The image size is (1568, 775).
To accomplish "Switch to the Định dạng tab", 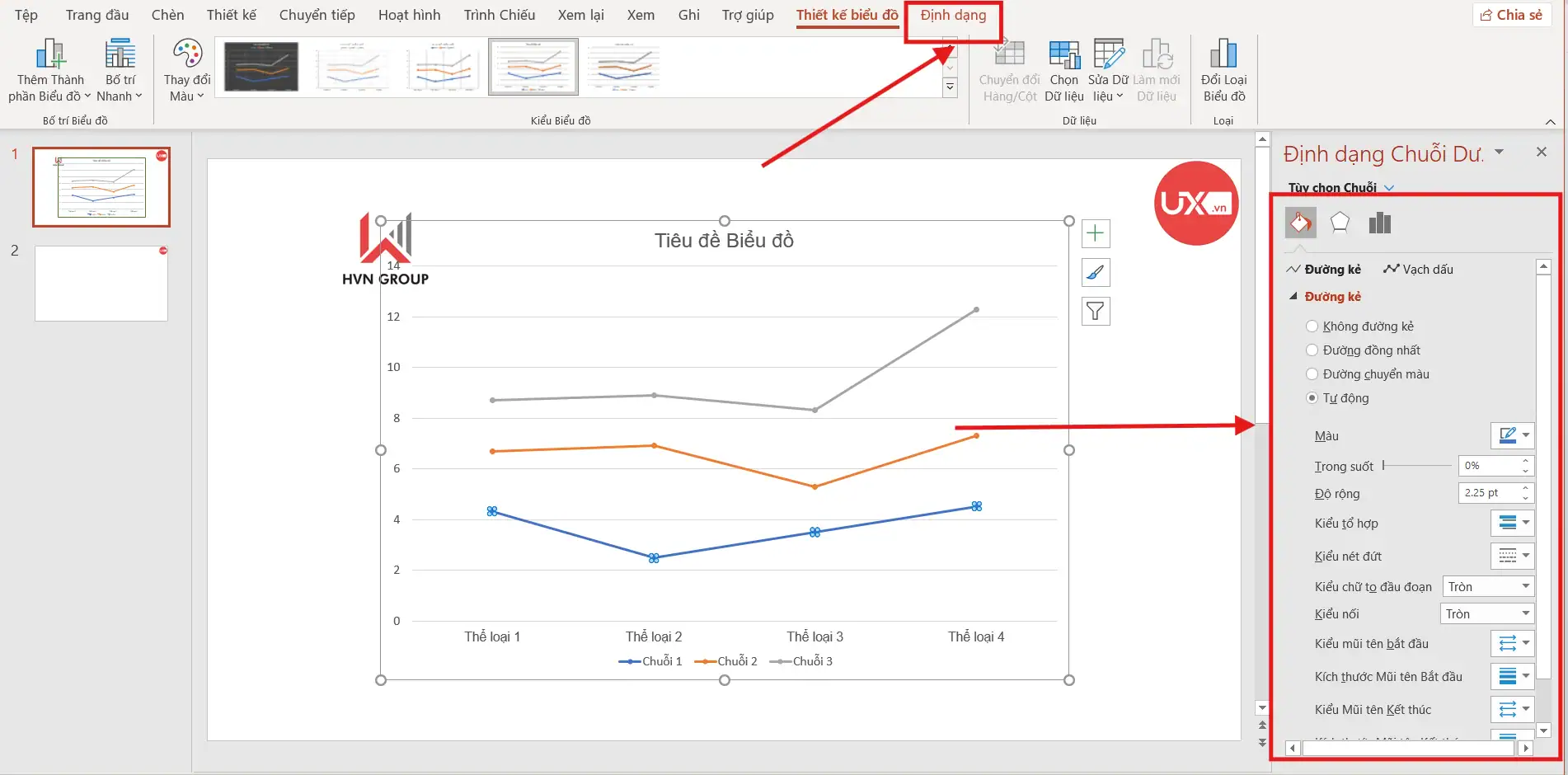I will 953,15.
